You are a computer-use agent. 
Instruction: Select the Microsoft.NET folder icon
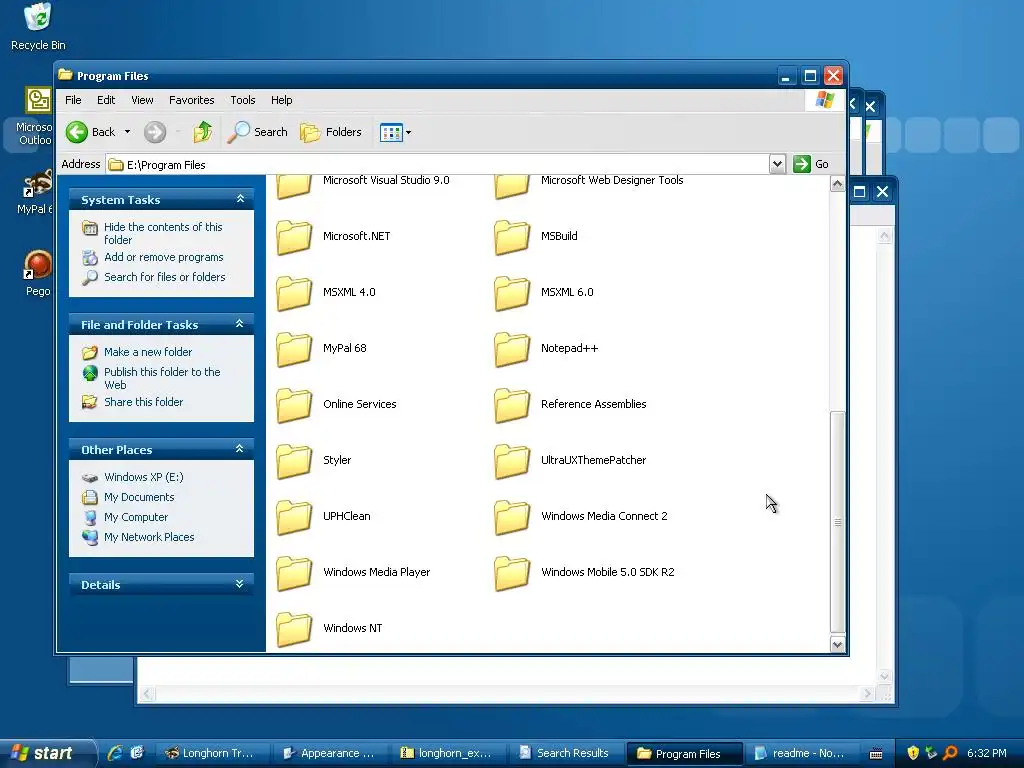pos(294,236)
